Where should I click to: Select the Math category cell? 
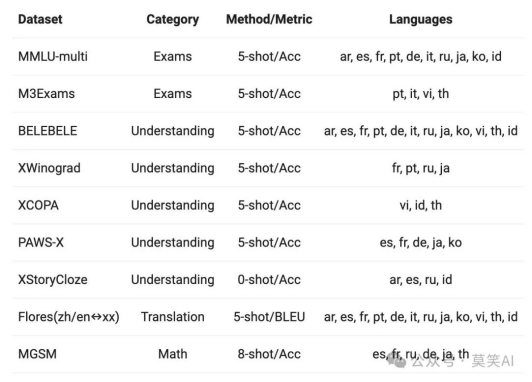pyautogui.click(x=173, y=354)
